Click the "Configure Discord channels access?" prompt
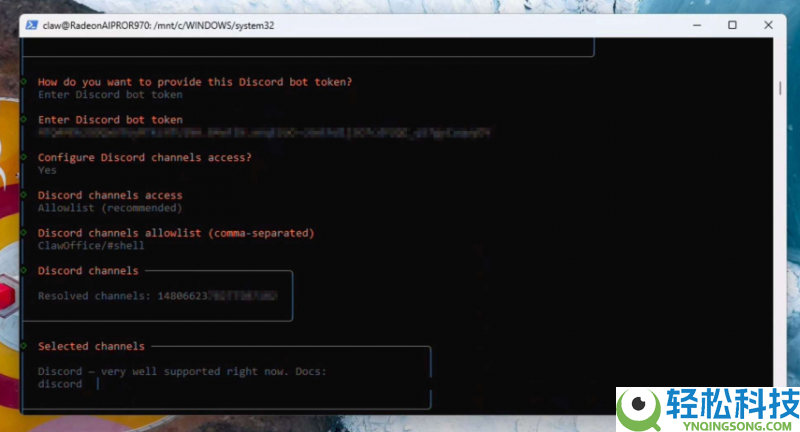The image size is (800, 432). click(x=145, y=157)
